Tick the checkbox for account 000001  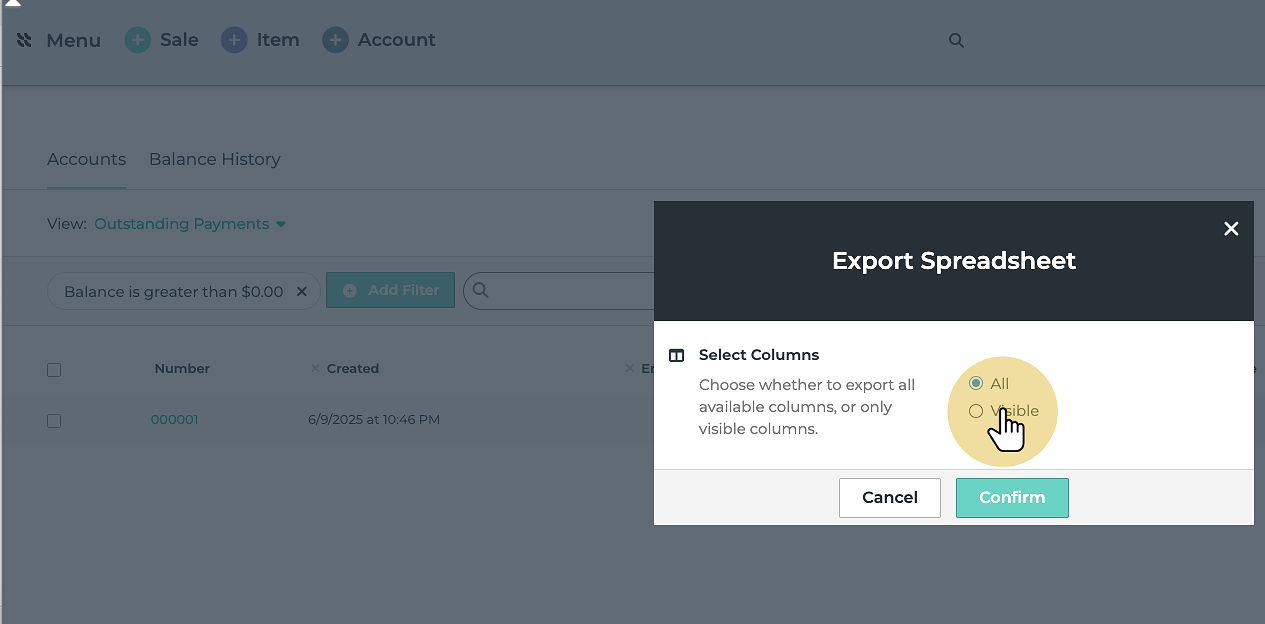click(54, 421)
